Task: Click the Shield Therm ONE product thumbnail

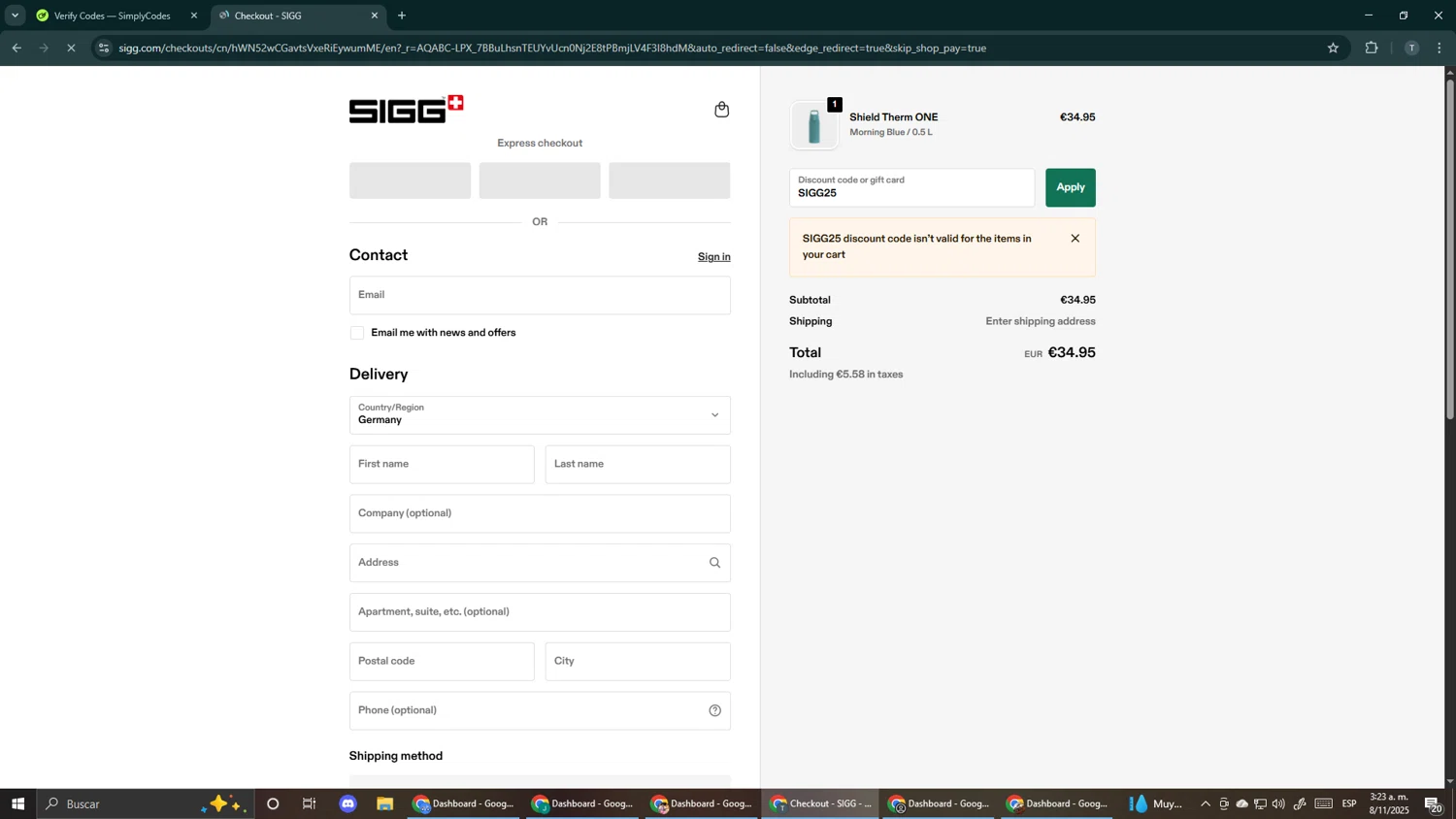Action: coord(814,125)
